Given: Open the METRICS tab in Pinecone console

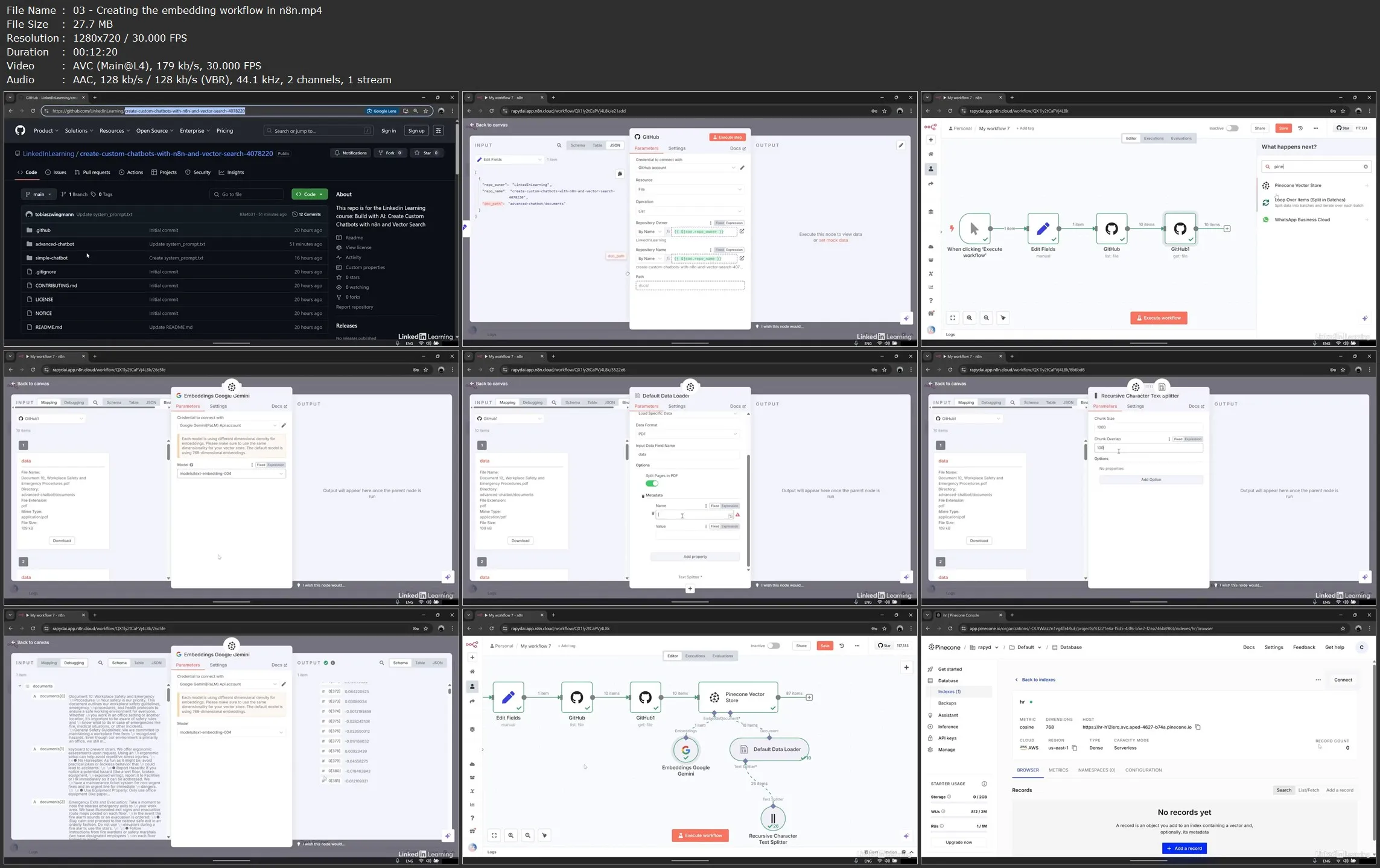Looking at the screenshot, I should point(1058,770).
